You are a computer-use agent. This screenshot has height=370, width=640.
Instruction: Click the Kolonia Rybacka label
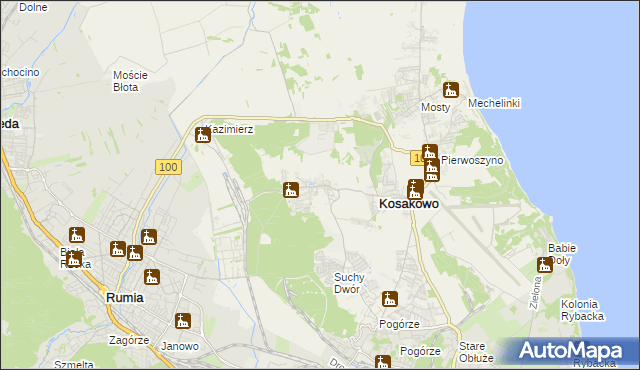coord(582,310)
